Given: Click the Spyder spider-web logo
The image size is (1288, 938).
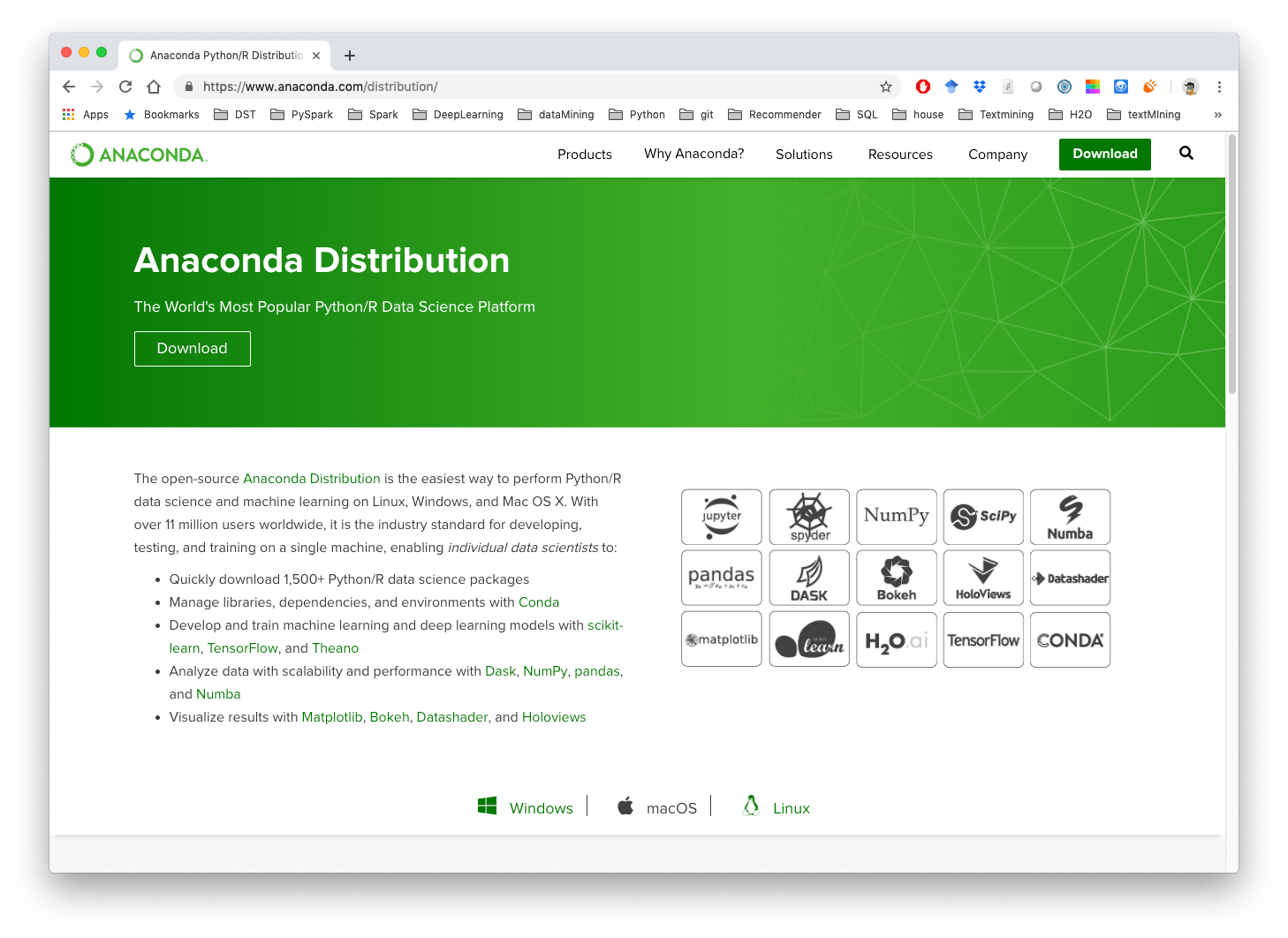Looking at the screenshot, I should pyautogui.click(x=808, y=517).
